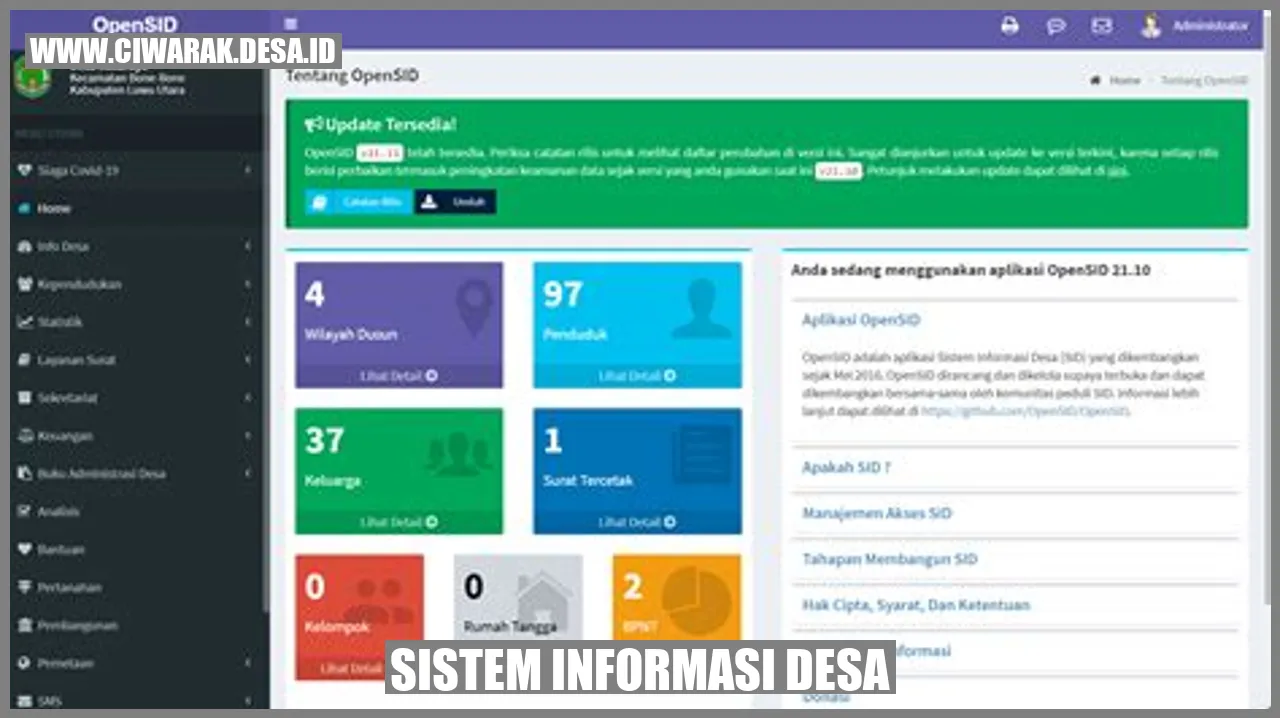Image resolution: width=1280 pixels, height=718 pixels.
Task: Click the Kependudukan people icon
Action: point(25,284)
